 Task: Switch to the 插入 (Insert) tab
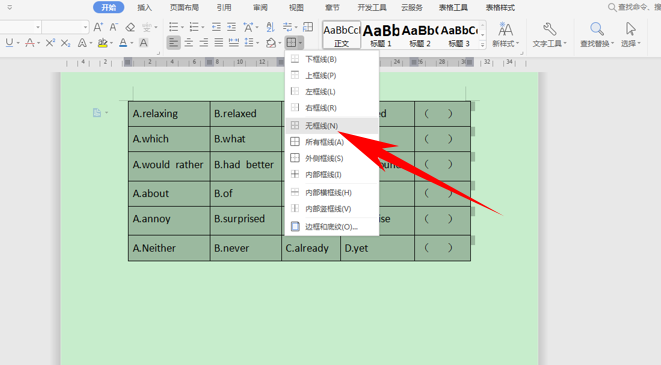[144, 8]
